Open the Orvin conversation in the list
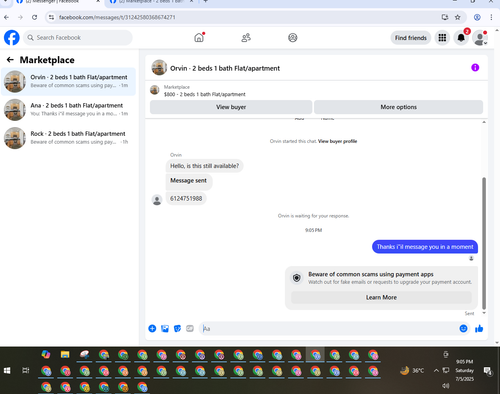 [x=68, y=81]
